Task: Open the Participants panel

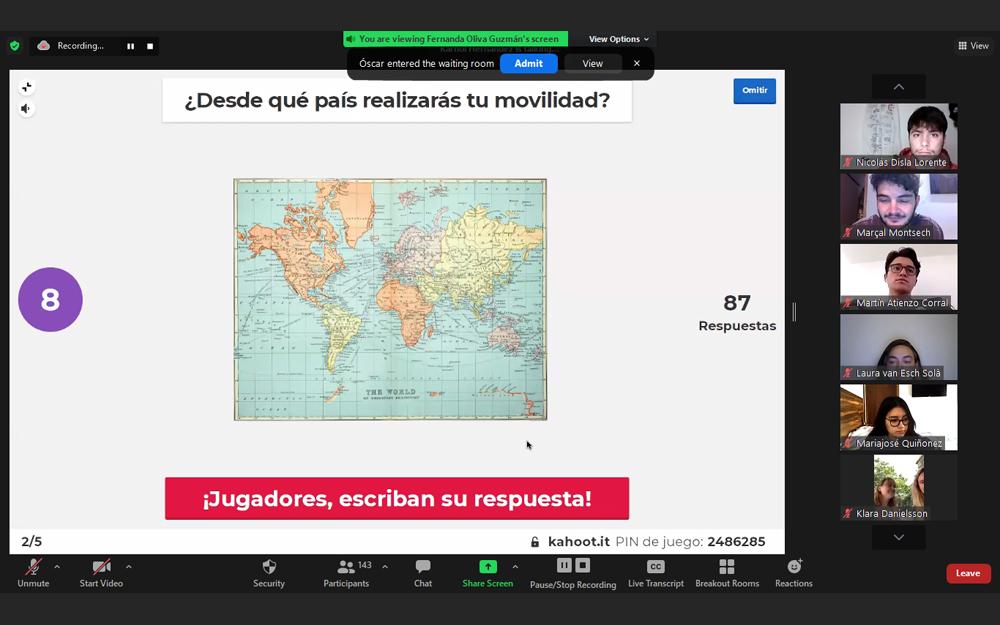Action: 346,573
